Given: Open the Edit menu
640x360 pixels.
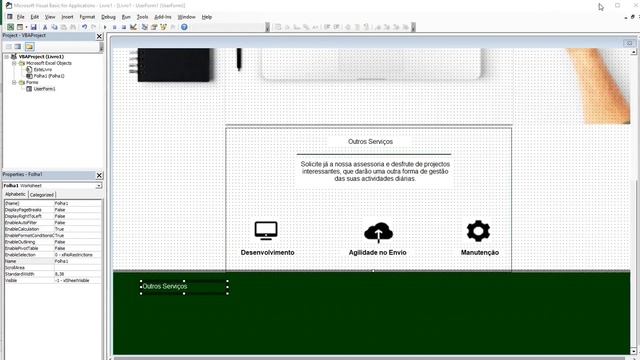Looking at the screenshot, I should click(x=35, y=17).
